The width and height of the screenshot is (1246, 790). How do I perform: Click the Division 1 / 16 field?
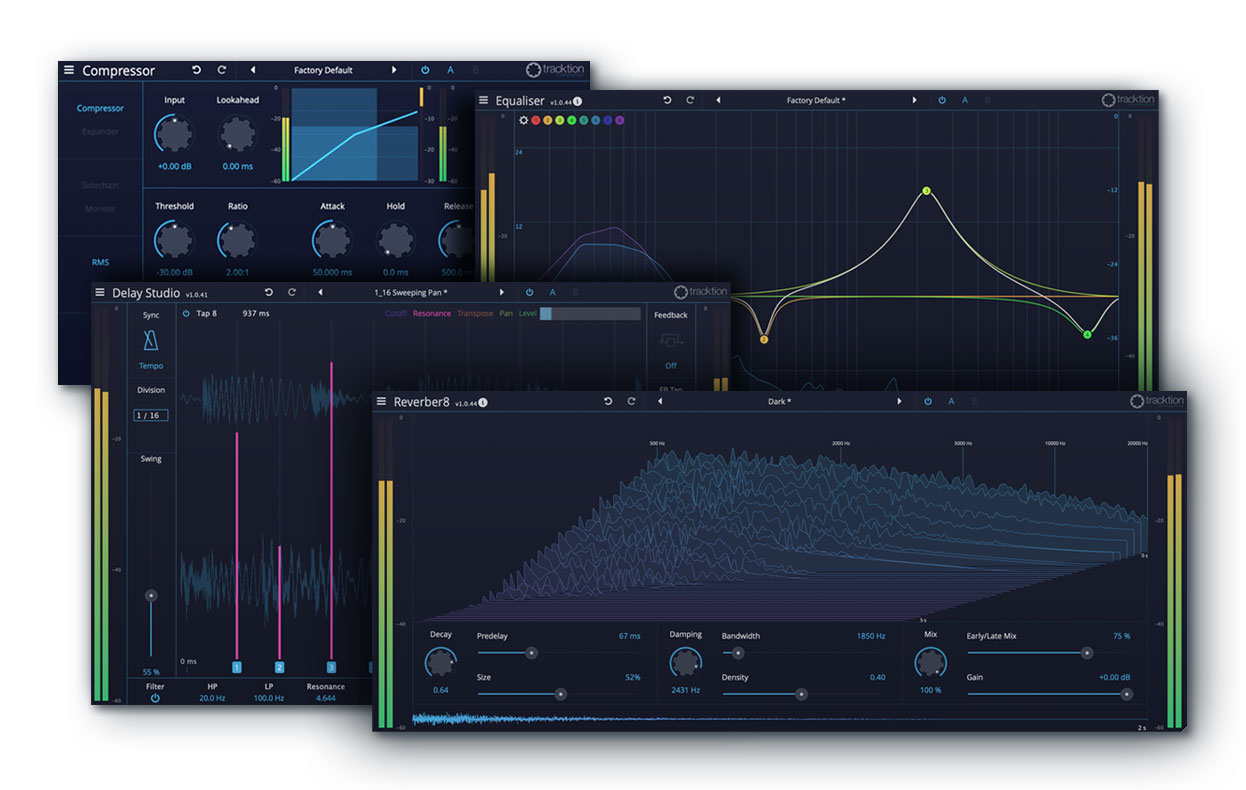point(151,415)
